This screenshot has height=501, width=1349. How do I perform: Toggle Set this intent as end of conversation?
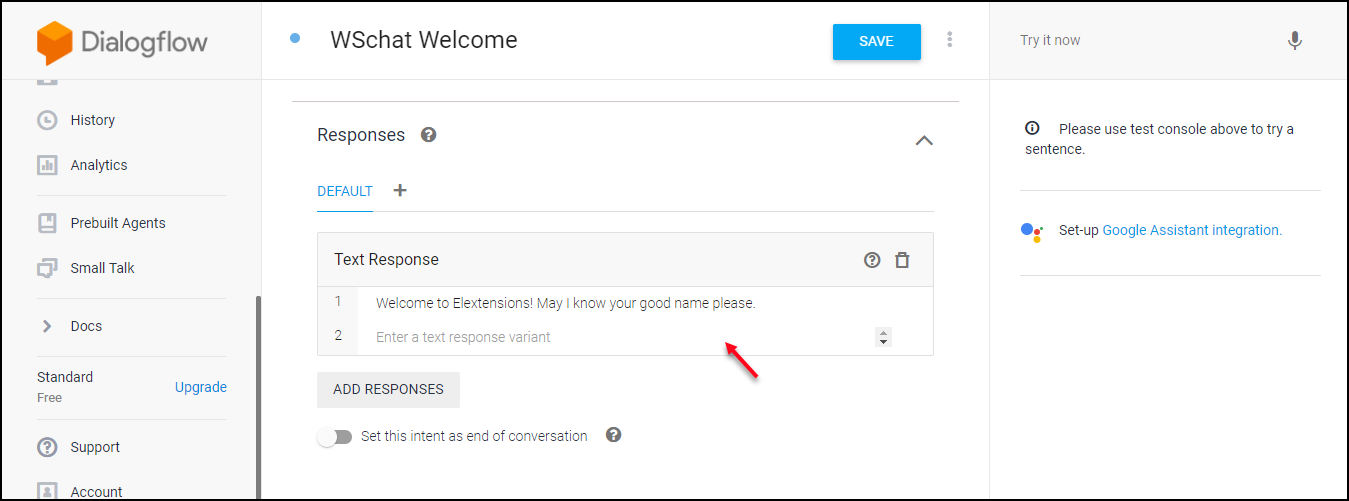(x=335, y=437)
